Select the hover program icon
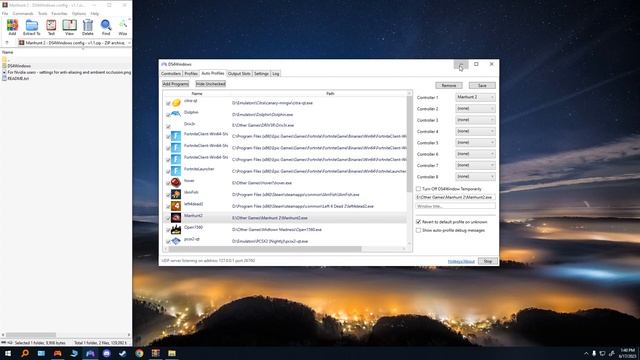This screenshot has height=360, width=640. click(176, 182)
